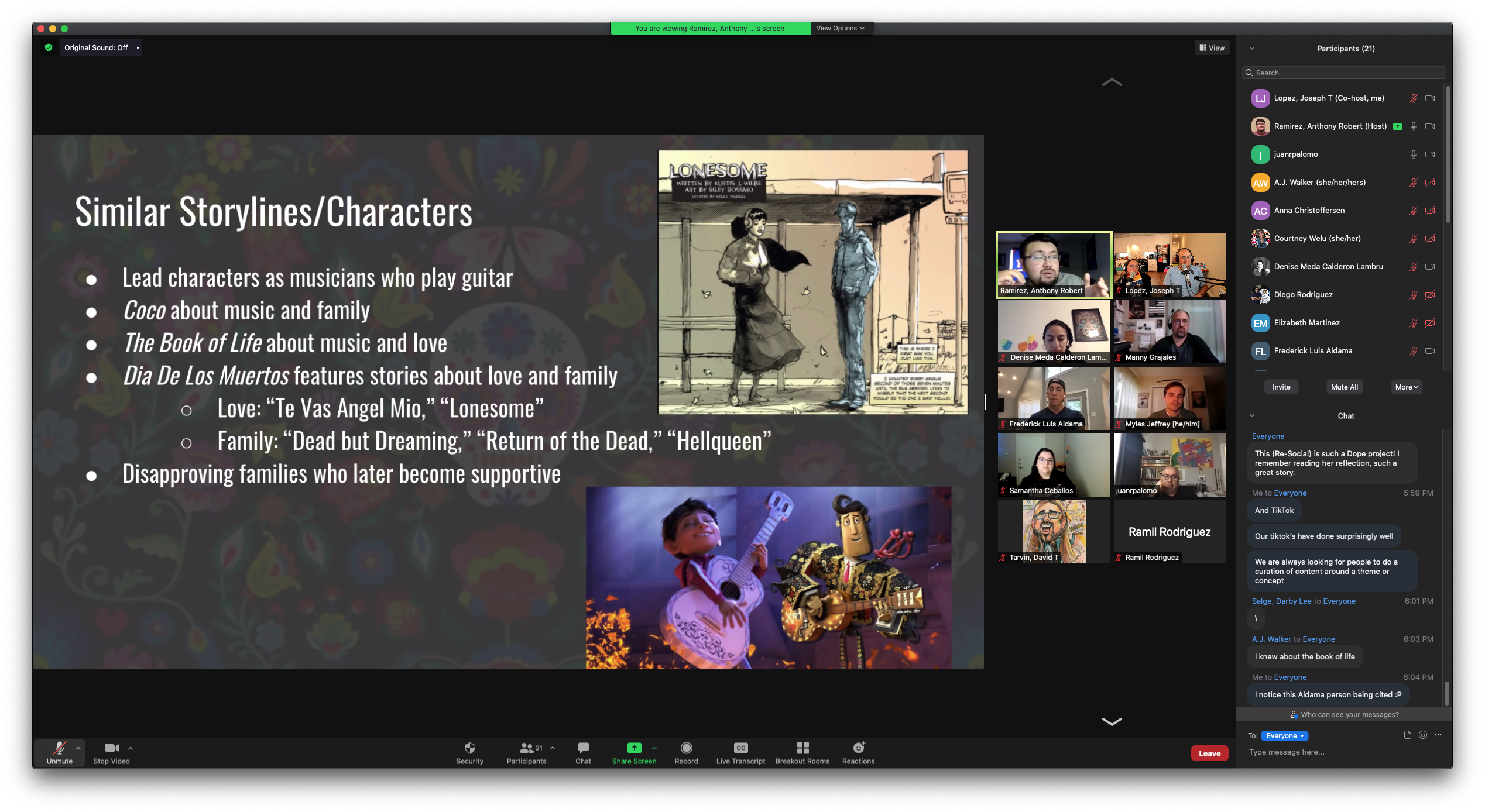The width and height of the screenshot is (1485, 812).
Task: Click macOS green fullscreen window button
Action: 64,28
